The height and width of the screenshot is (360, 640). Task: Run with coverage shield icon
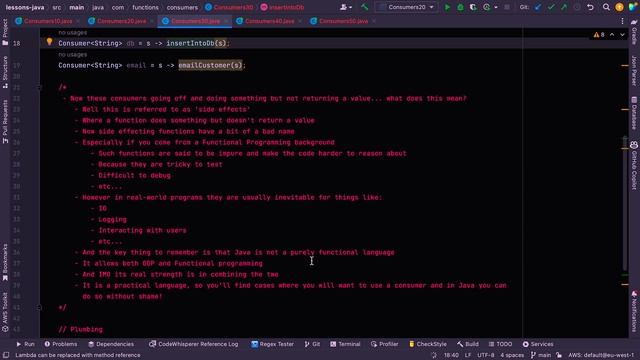pyautogui.click(x=473, y=7)
